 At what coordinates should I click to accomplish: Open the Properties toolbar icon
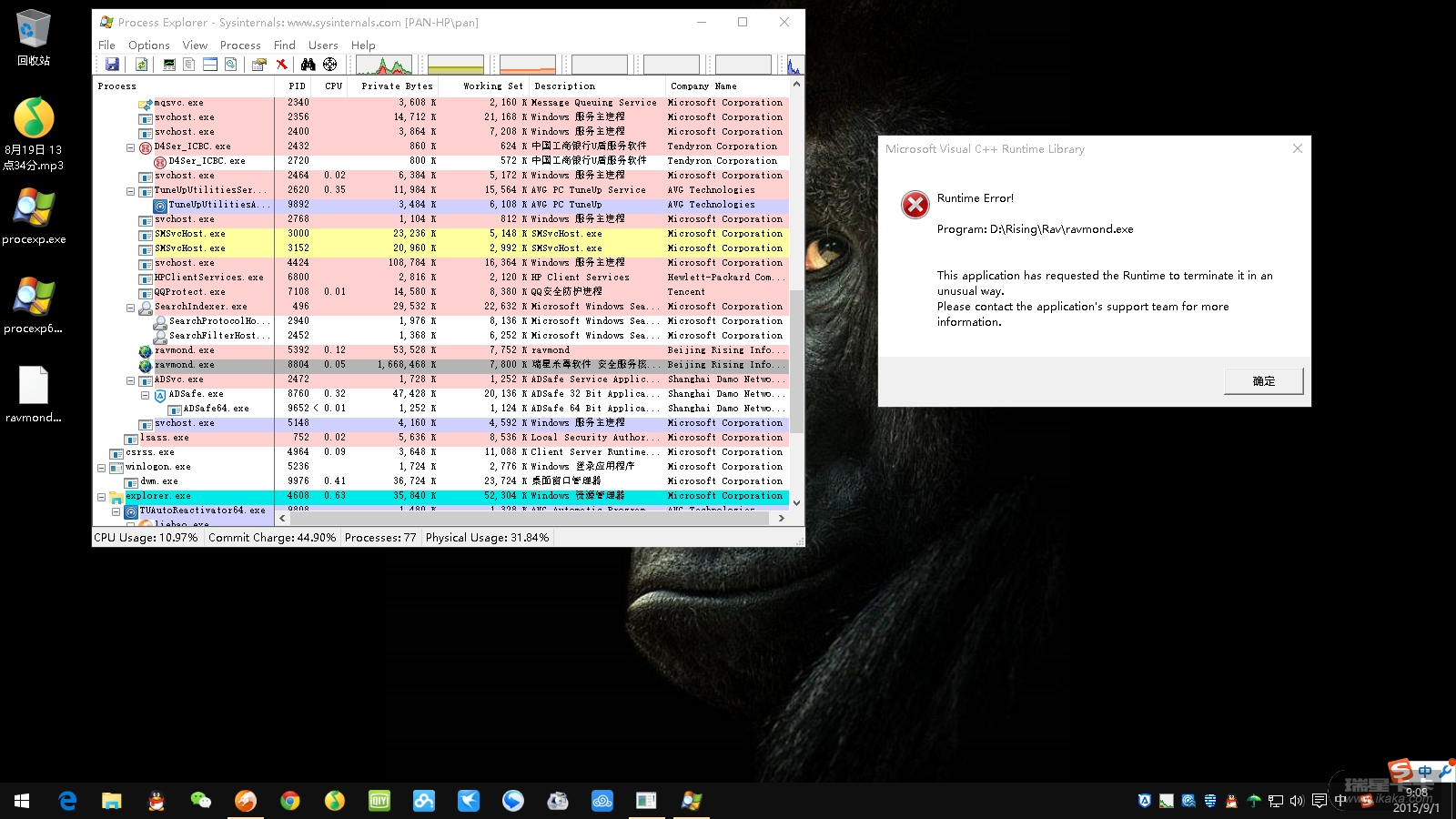[259, 65]
